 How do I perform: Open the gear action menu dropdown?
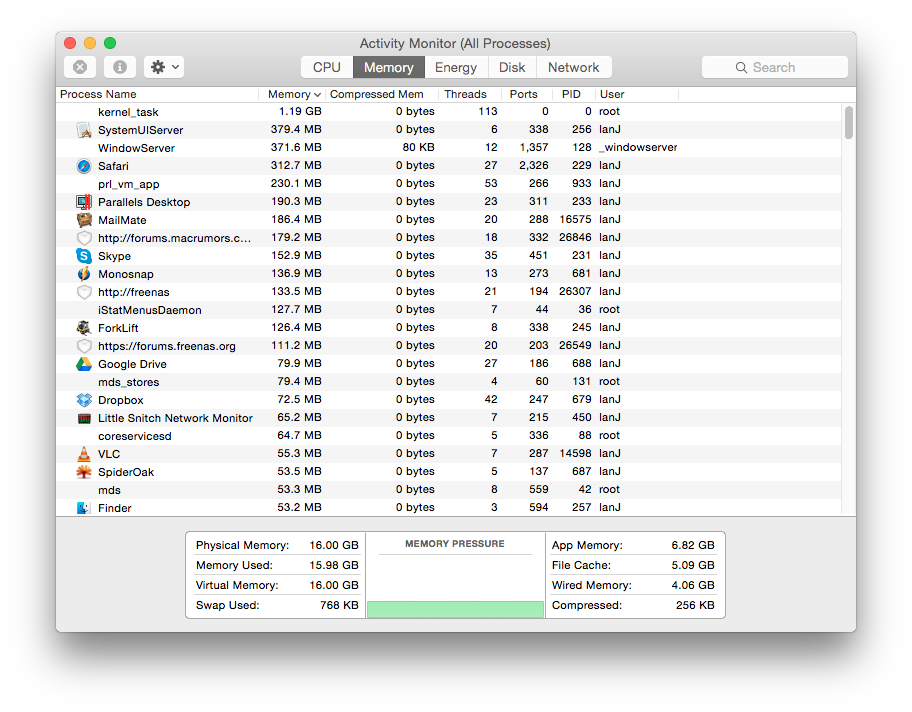click(165, 67)
